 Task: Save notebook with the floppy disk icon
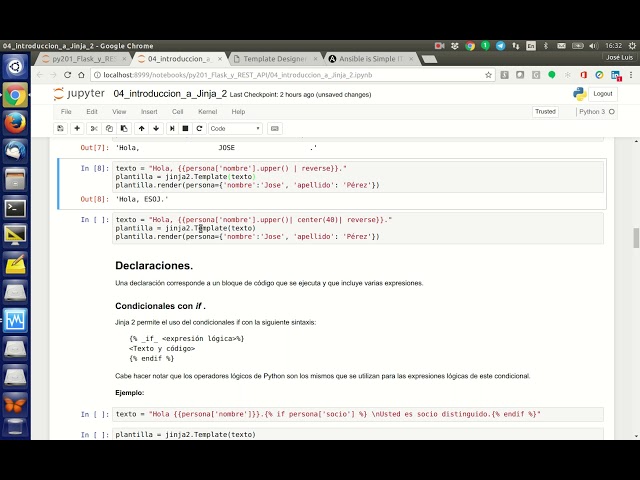60,129
